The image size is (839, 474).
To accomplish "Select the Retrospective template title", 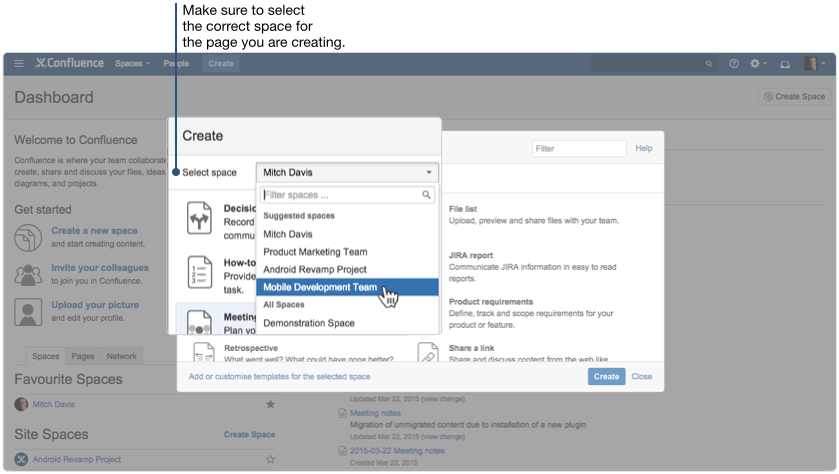I will [x=251, y=348].
